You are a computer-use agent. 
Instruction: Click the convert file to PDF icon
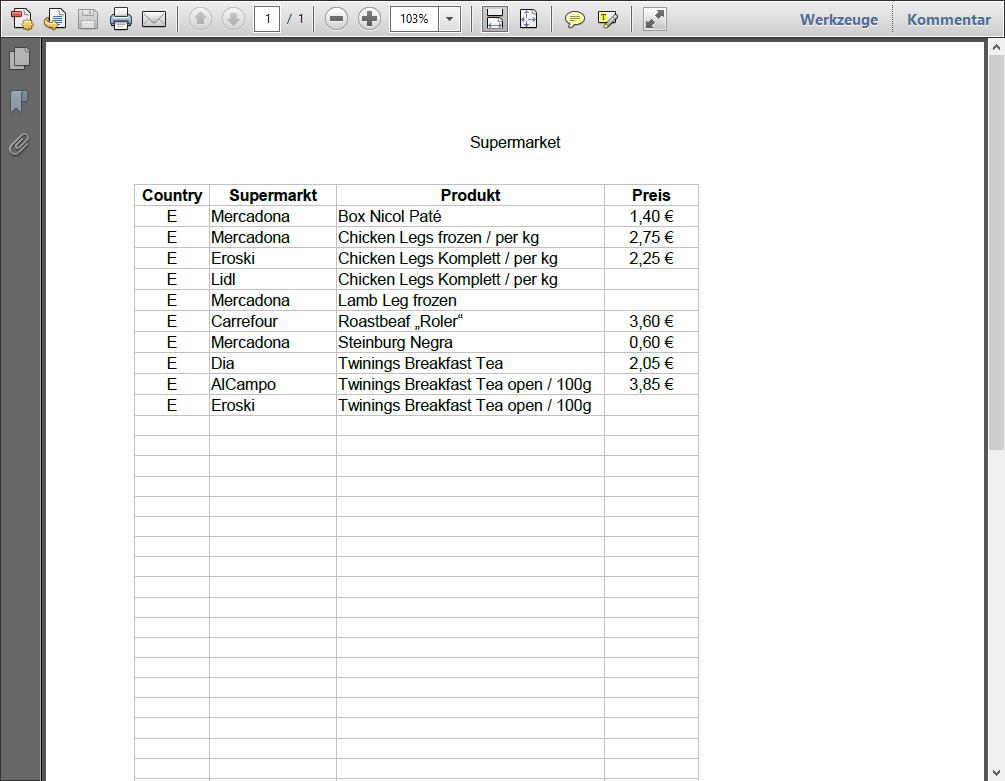tap(55, 19)
